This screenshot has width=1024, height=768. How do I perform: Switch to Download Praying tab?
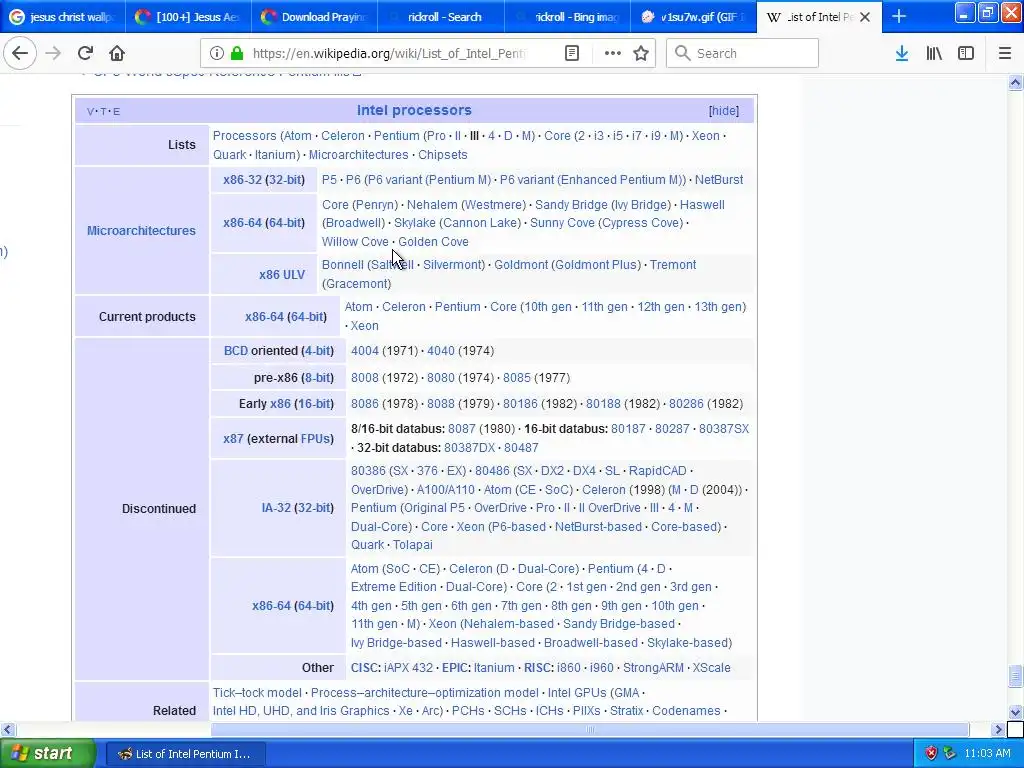[314, 16]
